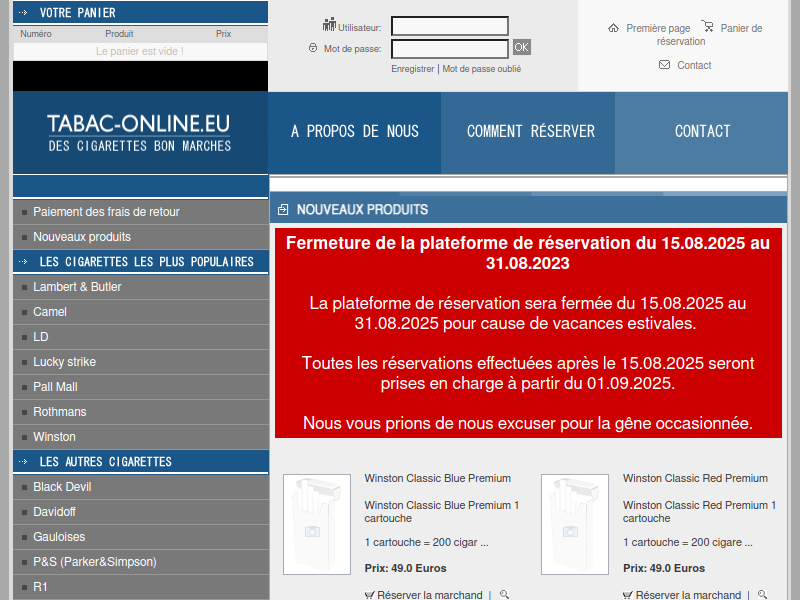Select Winston category
Viewport: 800px width, 600px height.
141,437
